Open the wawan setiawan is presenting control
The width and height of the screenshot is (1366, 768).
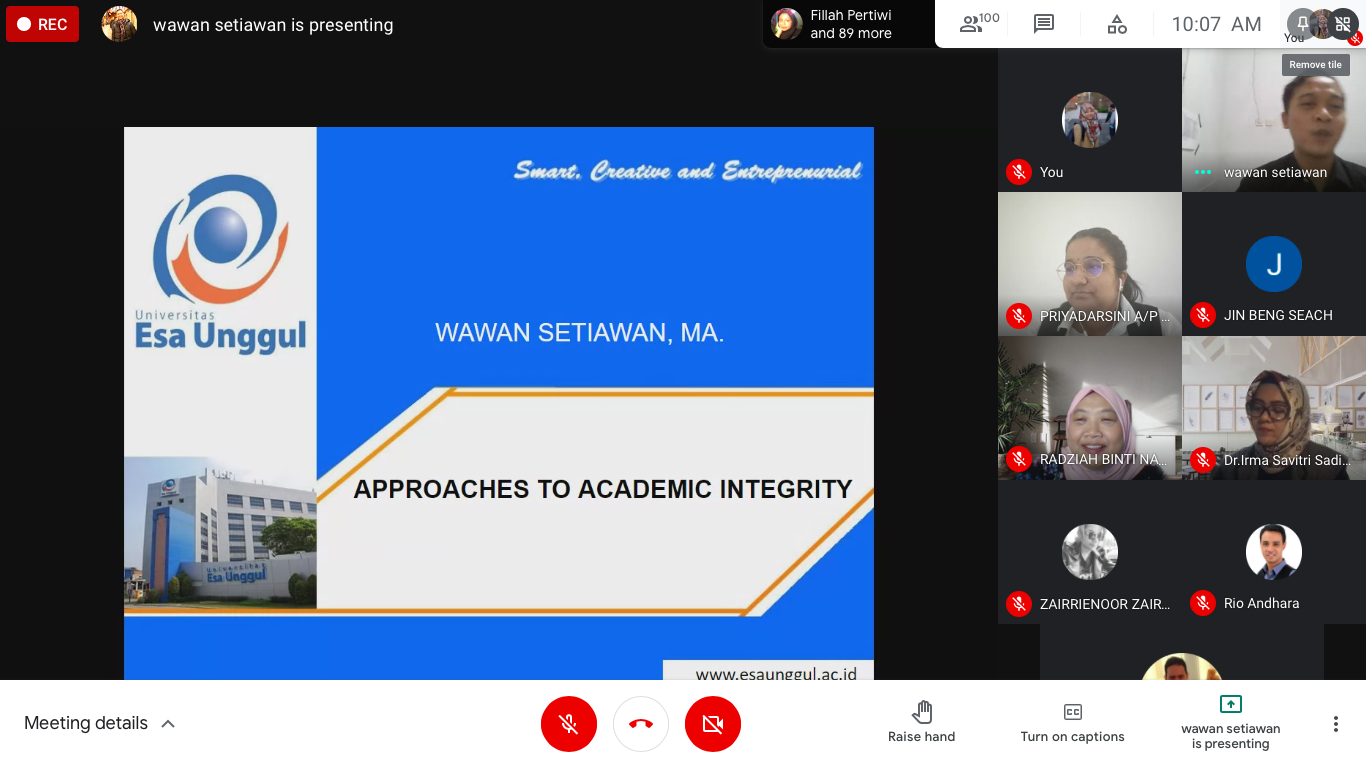pyautogui.click(x=1231, y=723)
